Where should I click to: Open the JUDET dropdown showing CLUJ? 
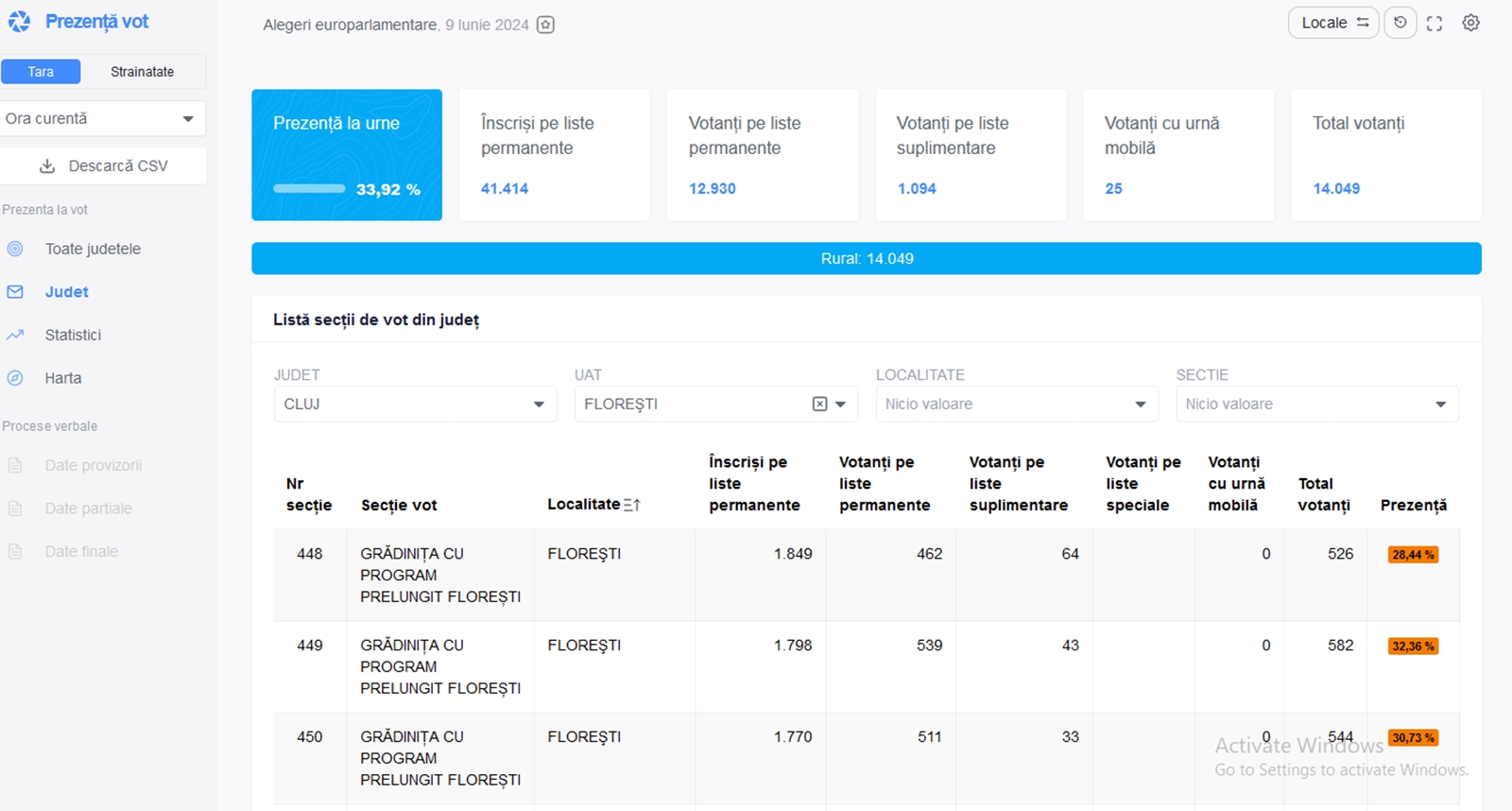(415, 404)
